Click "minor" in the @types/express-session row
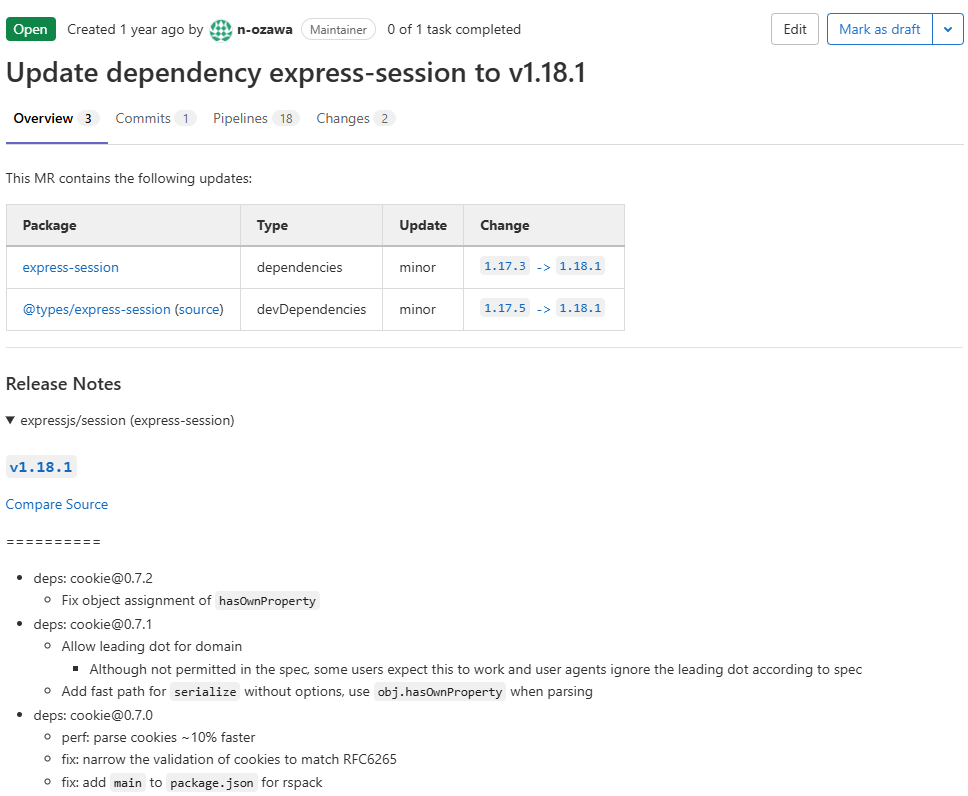Viewport: 968px width, 796px height. coord(417,309)
